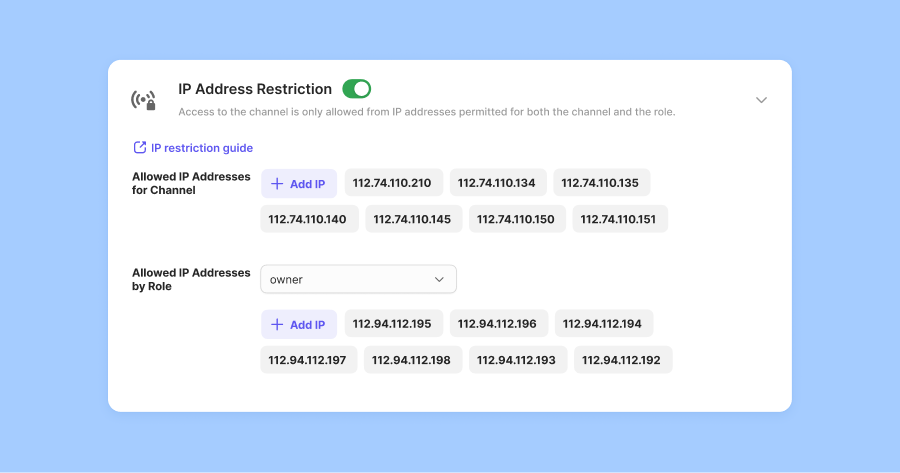Add an IP address for the channel
This screenshot has height=473, width=900.
tap(299, 184)
